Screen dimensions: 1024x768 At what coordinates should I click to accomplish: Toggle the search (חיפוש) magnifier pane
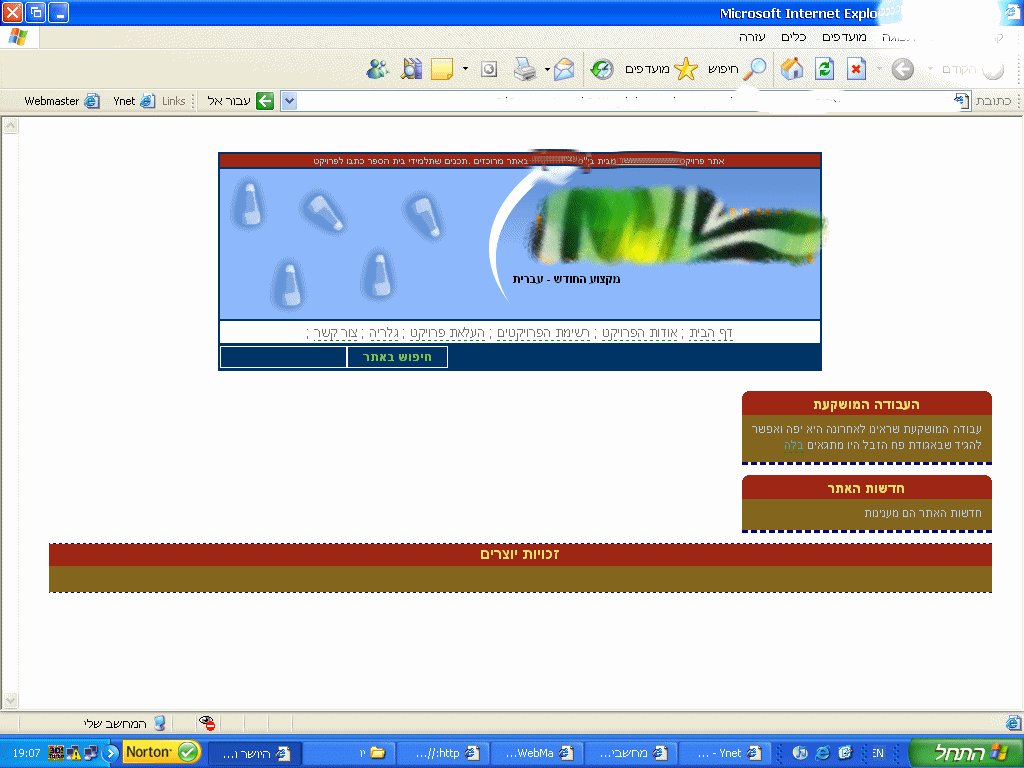click(x=742, y=69)
